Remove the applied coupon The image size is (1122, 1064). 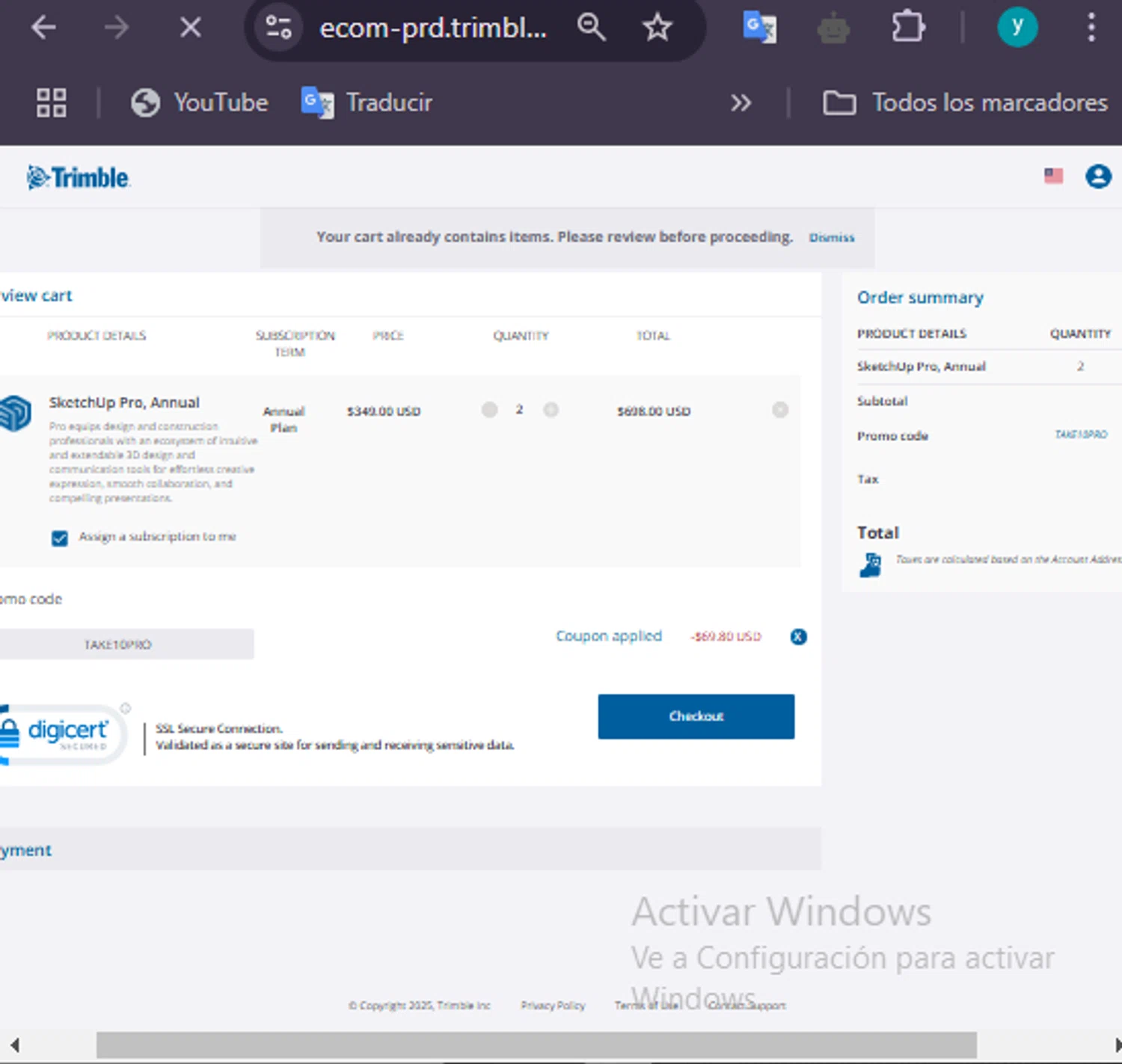coord(798,636)
